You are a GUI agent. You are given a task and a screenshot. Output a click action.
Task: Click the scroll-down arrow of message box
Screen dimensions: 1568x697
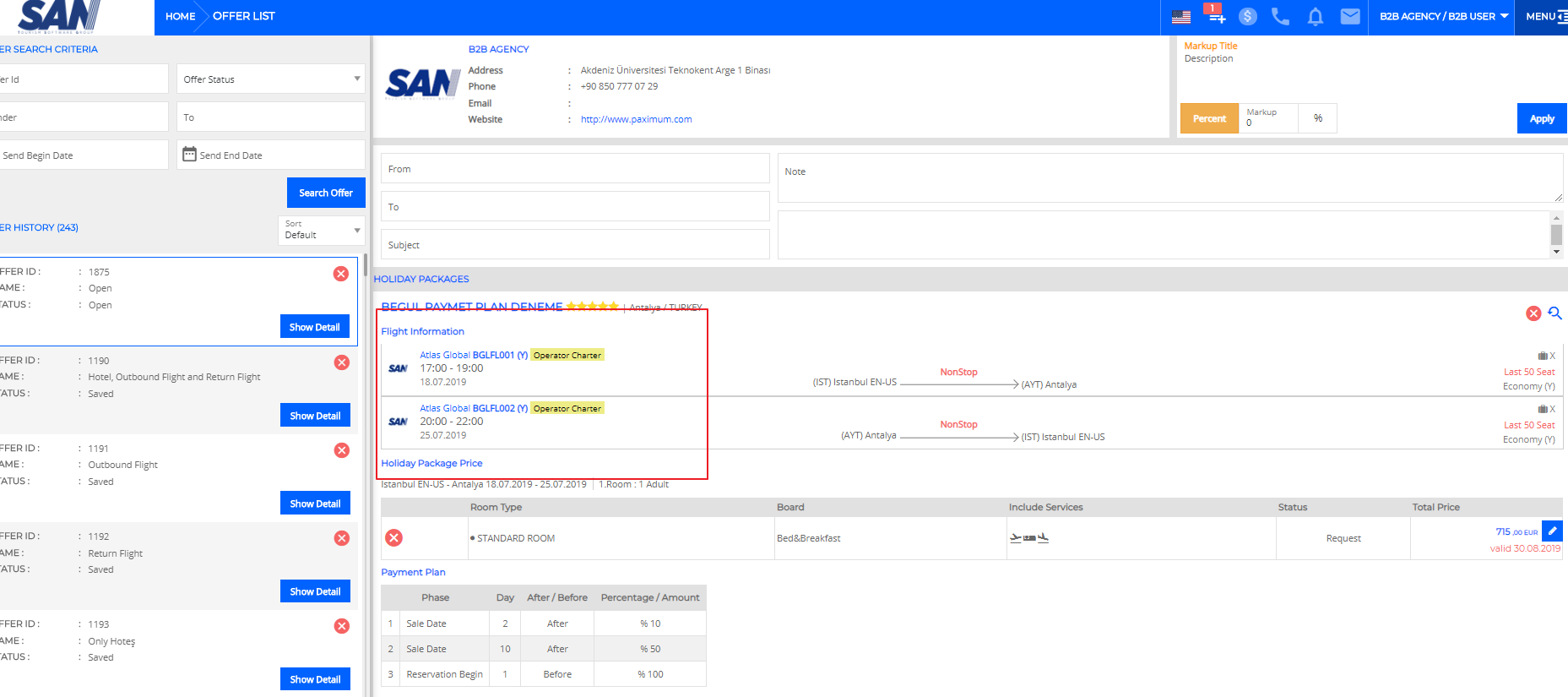(1556, 252)
